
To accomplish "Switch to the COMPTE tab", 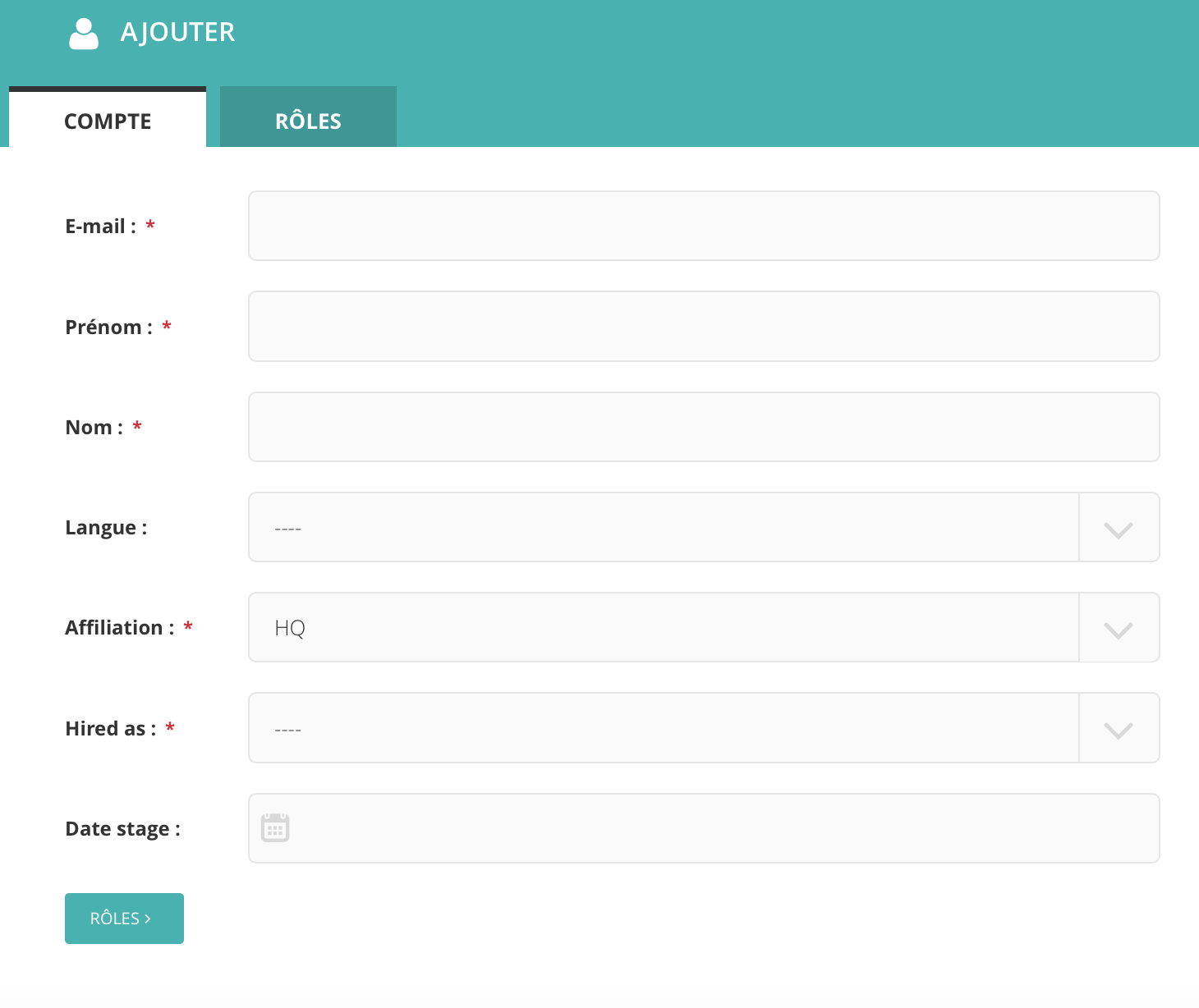I will (x=108, y=121).
